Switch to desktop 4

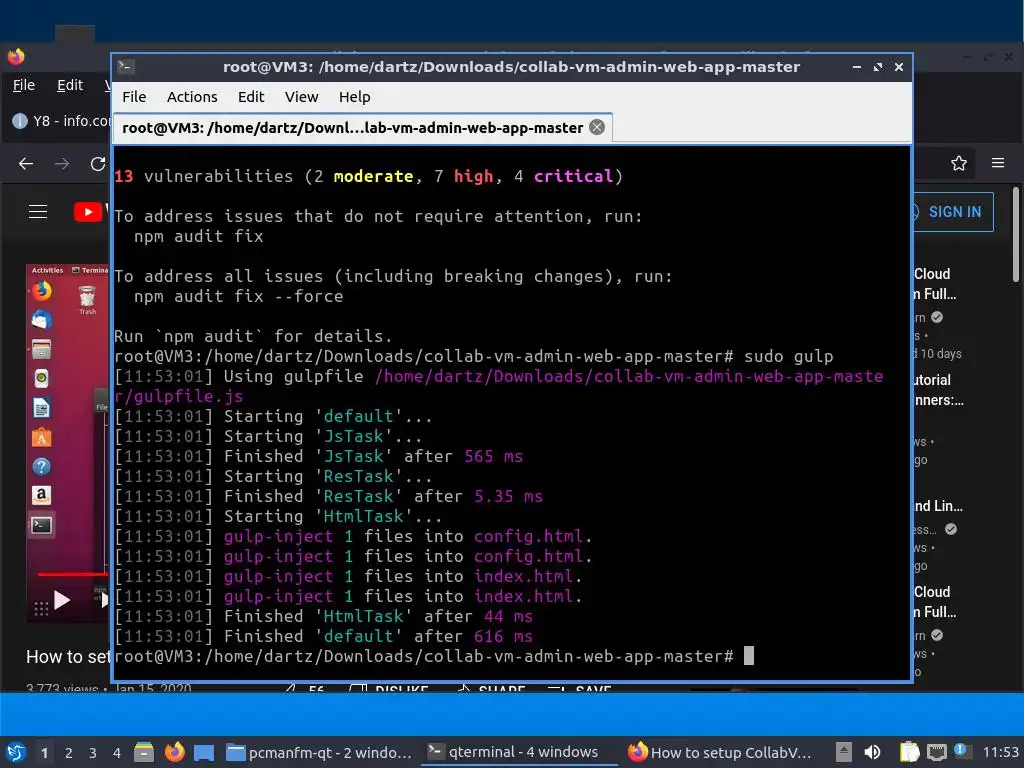(x=116, y=753)
